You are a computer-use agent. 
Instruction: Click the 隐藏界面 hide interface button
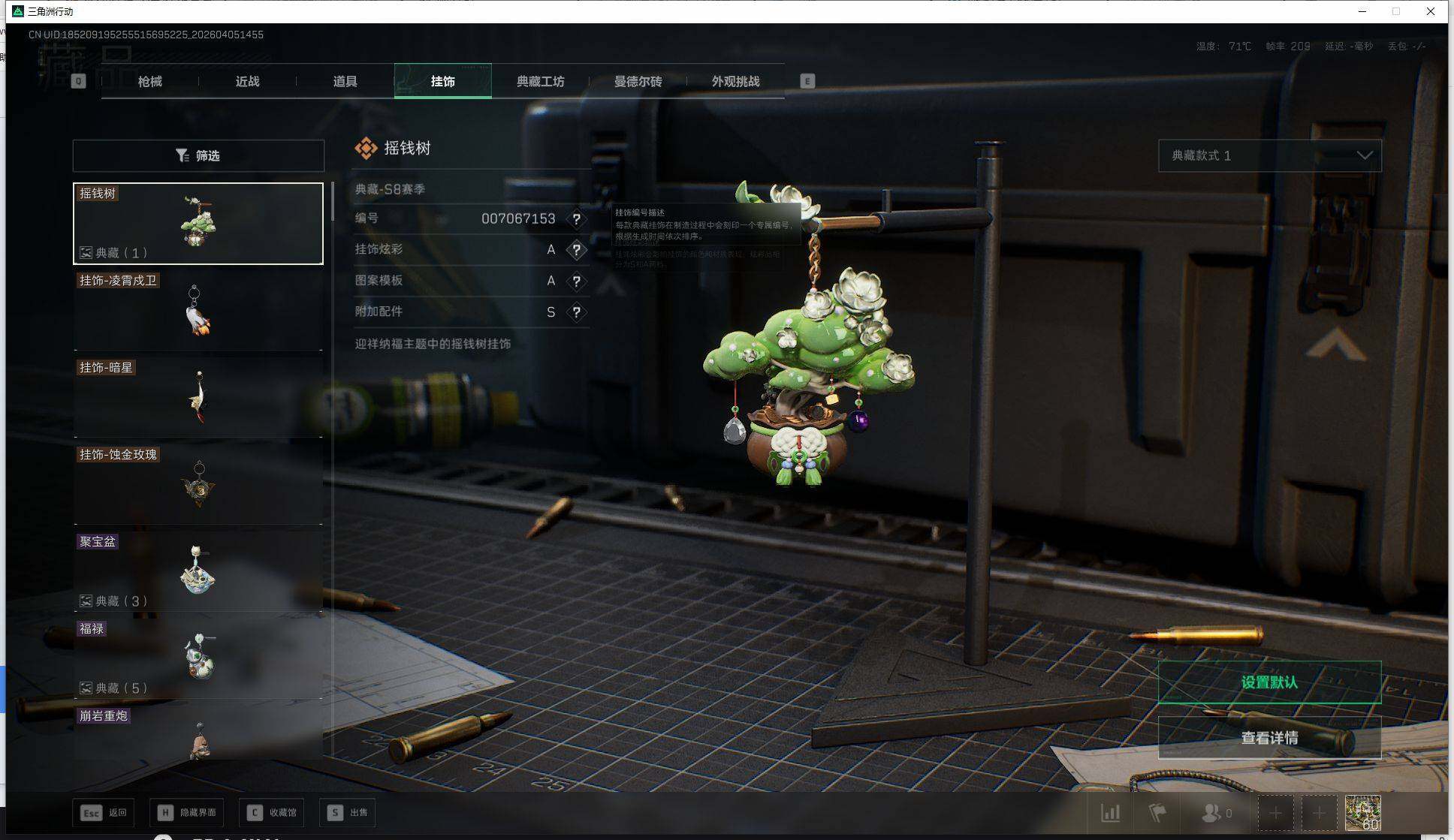pos(188,812)
